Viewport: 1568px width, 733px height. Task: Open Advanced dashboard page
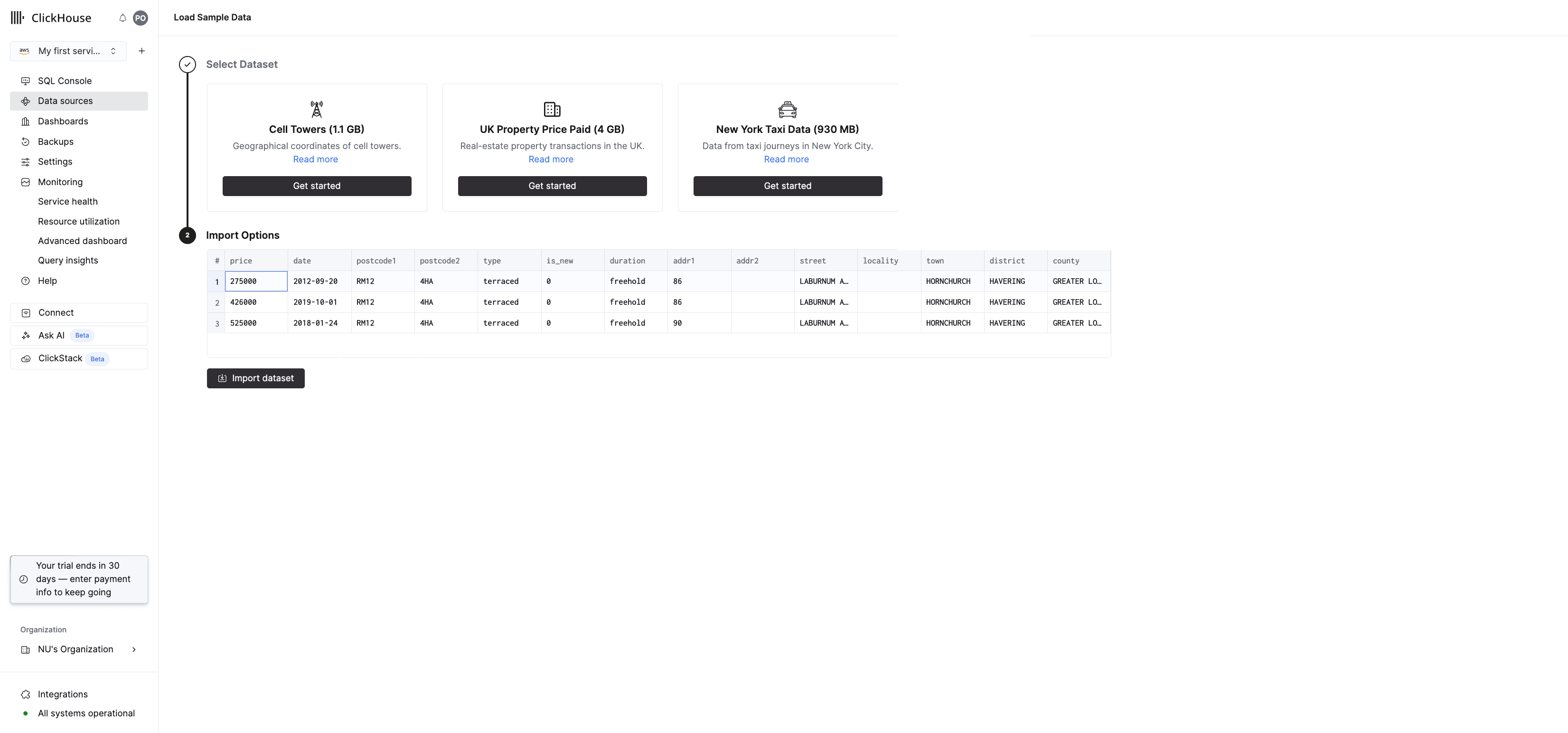[x=82, y=241]
